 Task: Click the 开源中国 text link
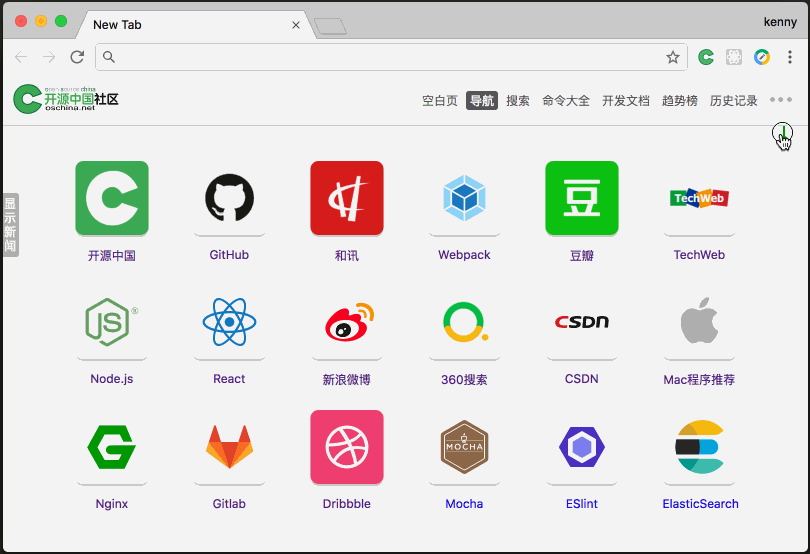point(112,255)
